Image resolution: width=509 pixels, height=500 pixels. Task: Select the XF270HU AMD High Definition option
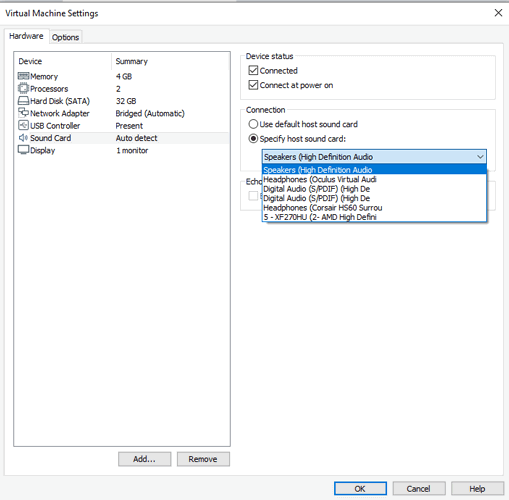click(x=374, y=217)
